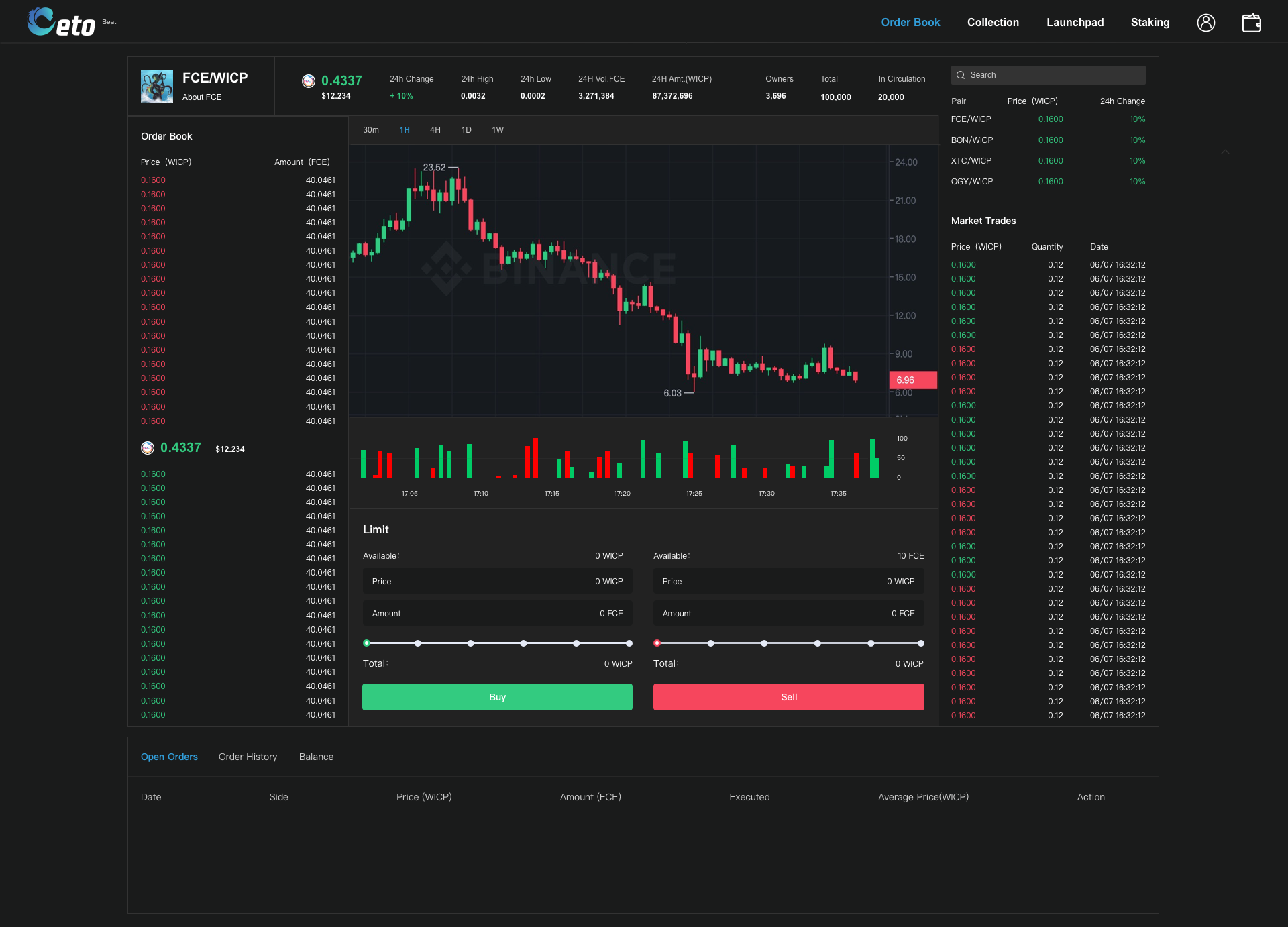Select the 1D chart interval
This screenshot has width=1288, height=927.
tap(466, 130)
